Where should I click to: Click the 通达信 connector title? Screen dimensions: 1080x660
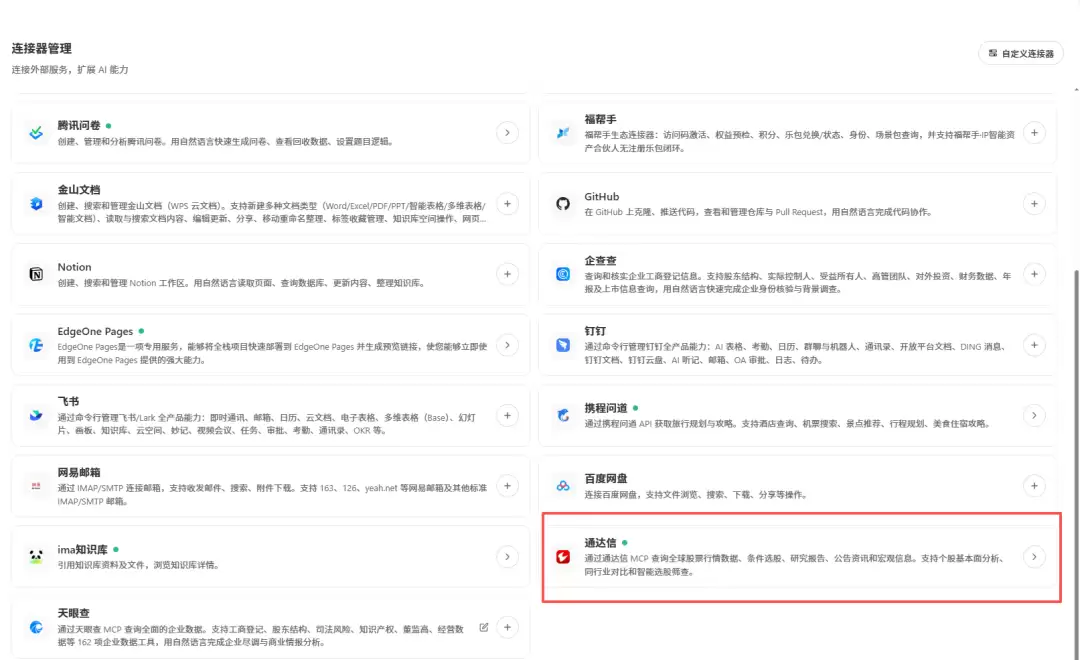[x=600, y=543]
